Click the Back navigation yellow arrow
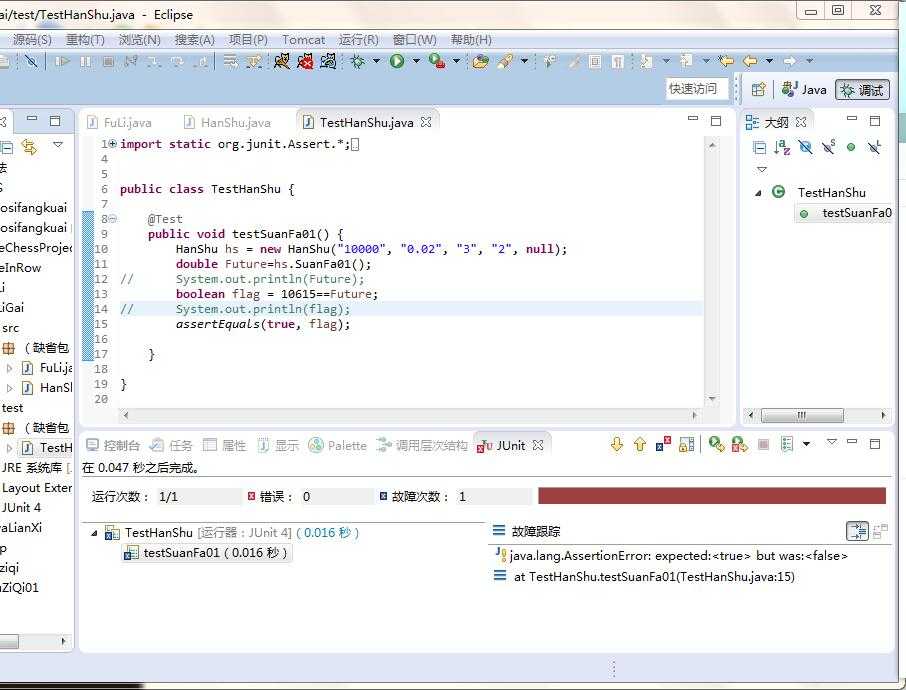 [x=750, y=60]
